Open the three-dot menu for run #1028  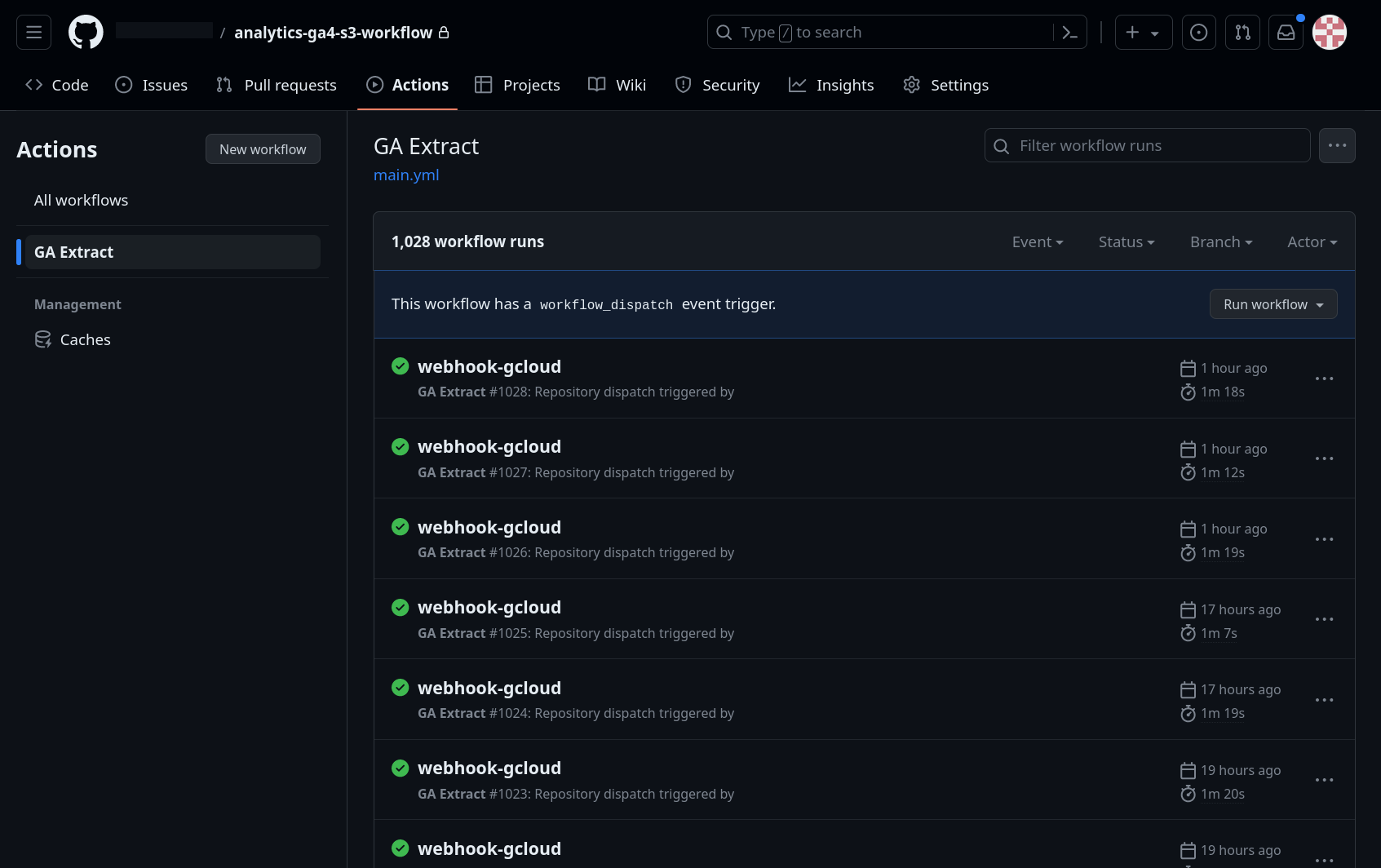point(1324,379)
